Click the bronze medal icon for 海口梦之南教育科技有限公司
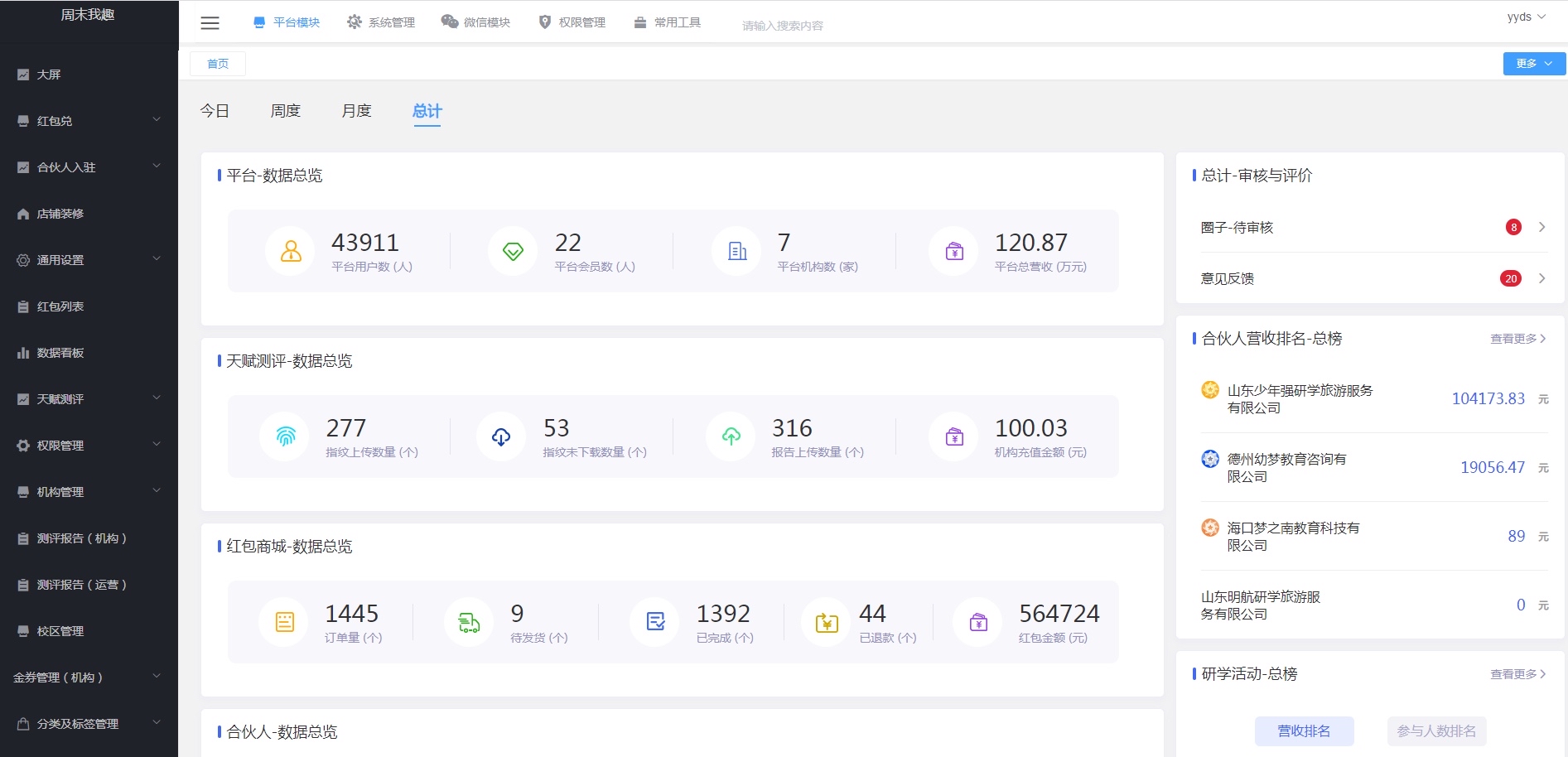 coord(1210,527)
